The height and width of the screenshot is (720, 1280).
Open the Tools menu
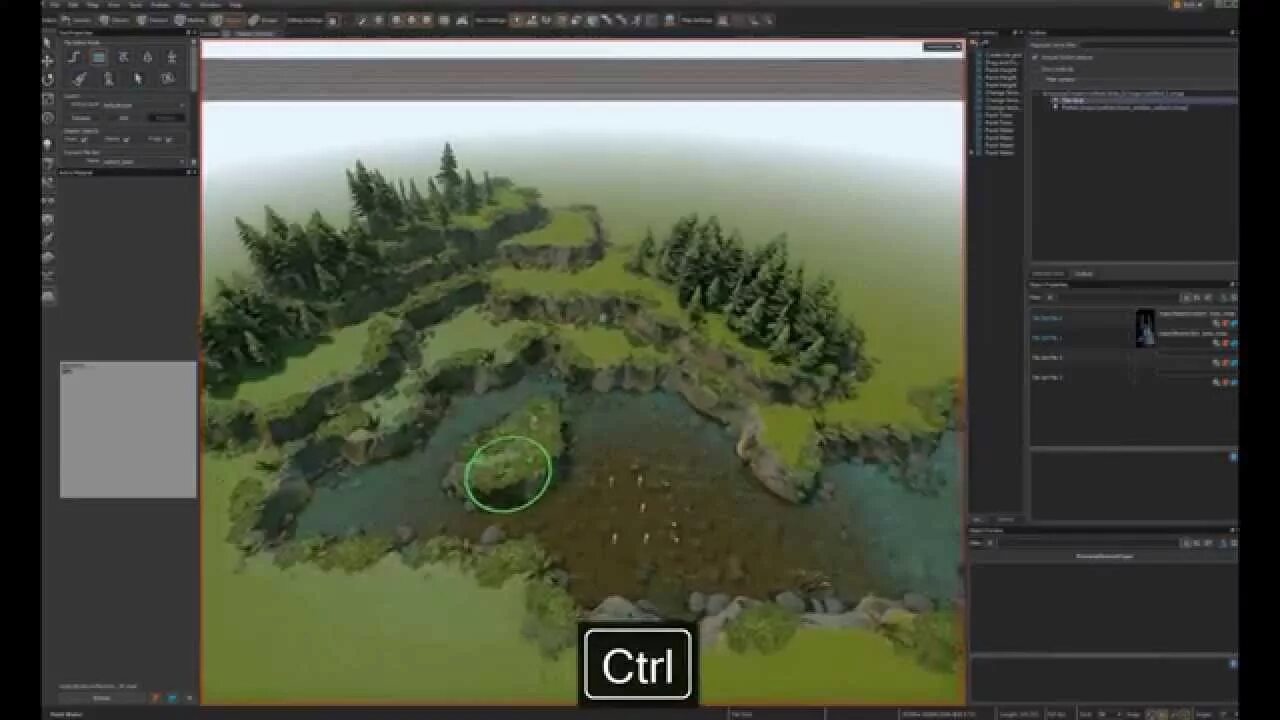click(135, 5)
